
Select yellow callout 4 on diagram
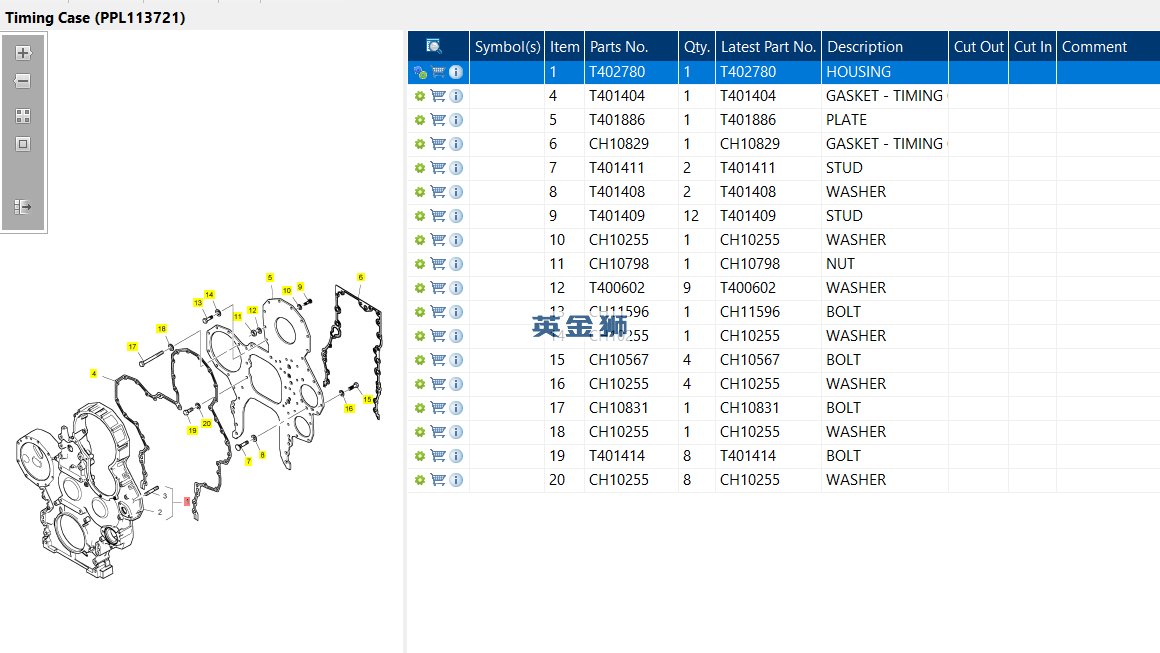click(x=93, y=373)
